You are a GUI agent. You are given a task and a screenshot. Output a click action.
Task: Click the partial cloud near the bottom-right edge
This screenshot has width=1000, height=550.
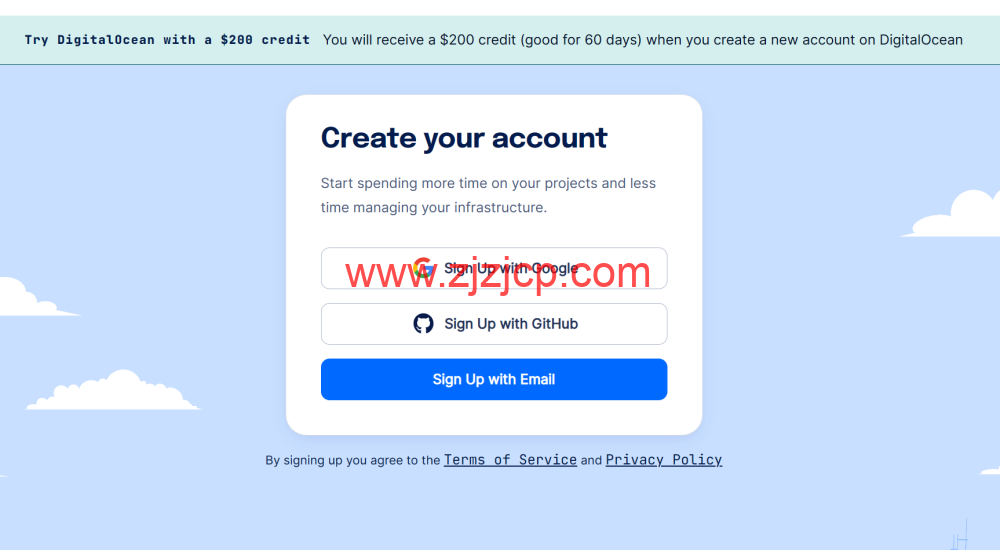coord(990,471)
